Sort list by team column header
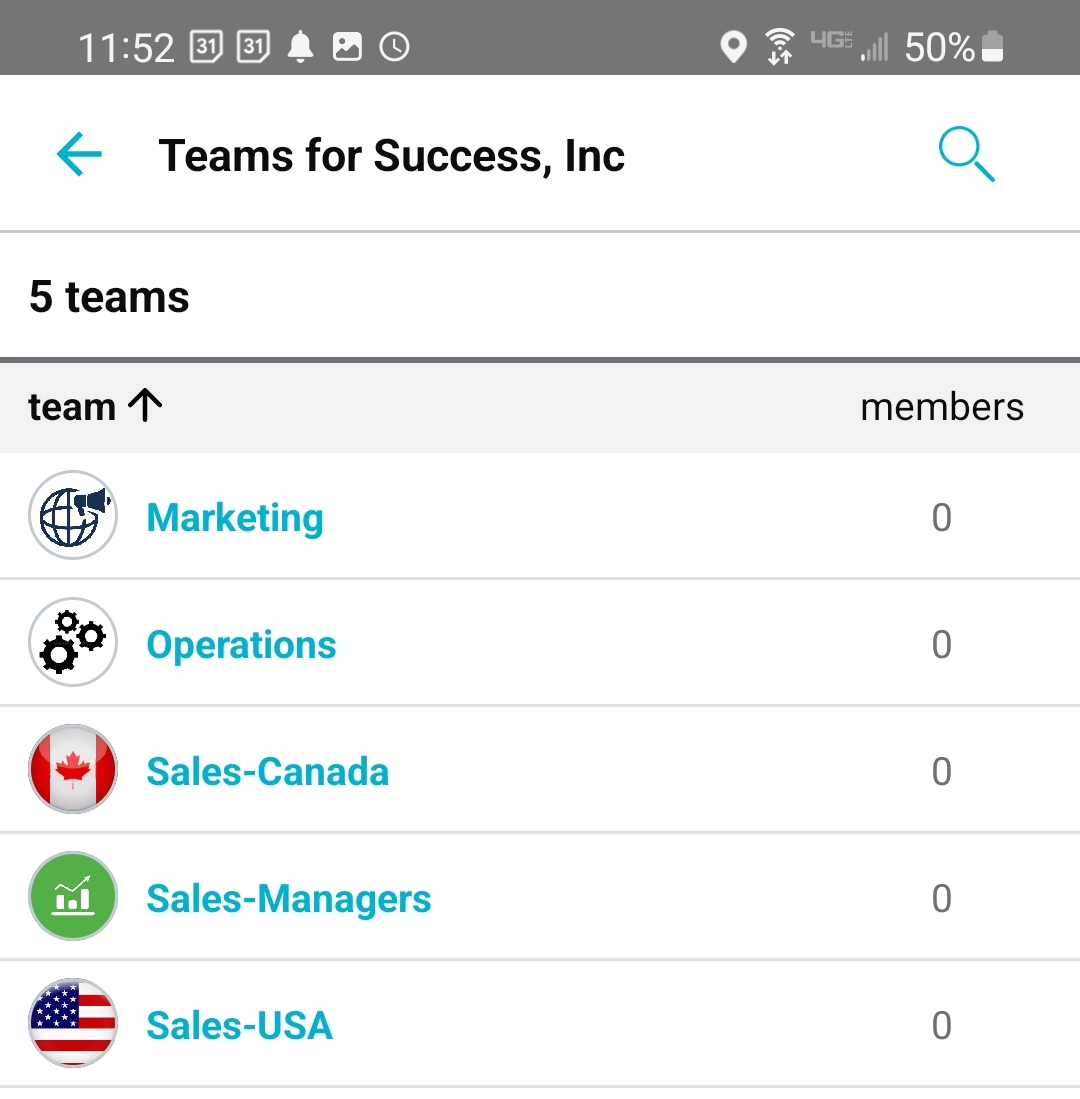 [72, 407]
